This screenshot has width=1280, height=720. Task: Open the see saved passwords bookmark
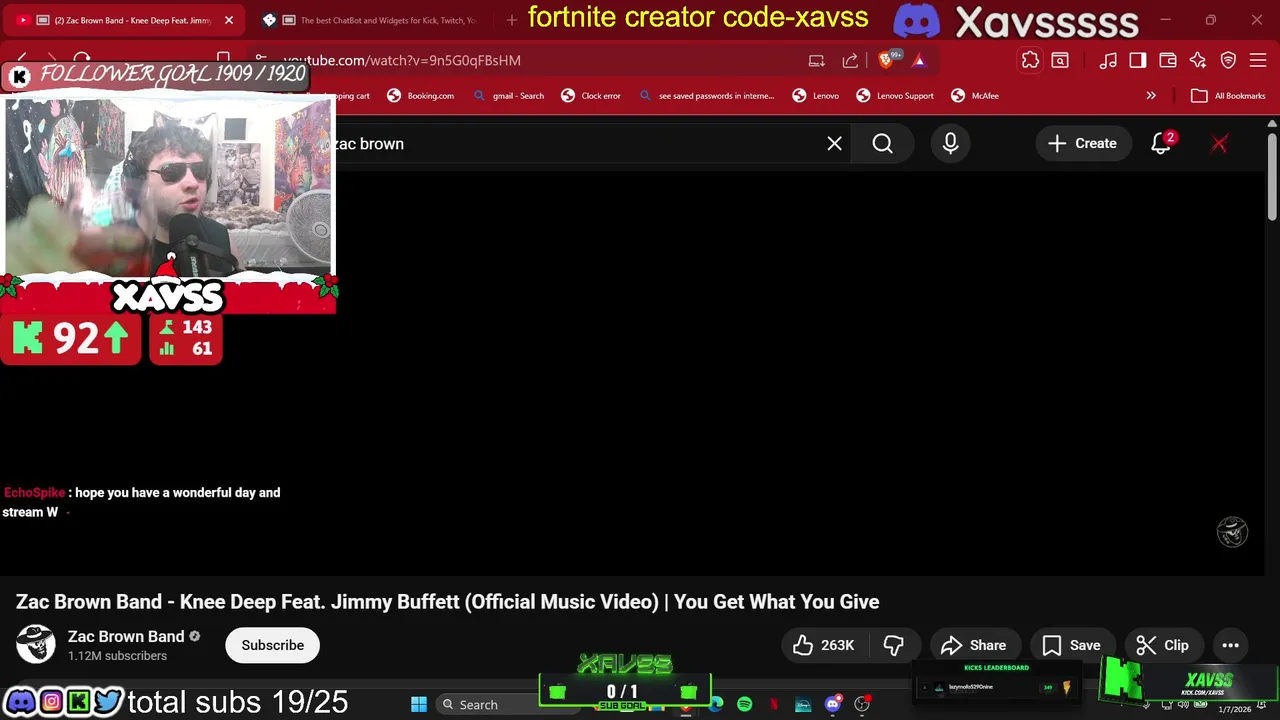tap(706, 96)
